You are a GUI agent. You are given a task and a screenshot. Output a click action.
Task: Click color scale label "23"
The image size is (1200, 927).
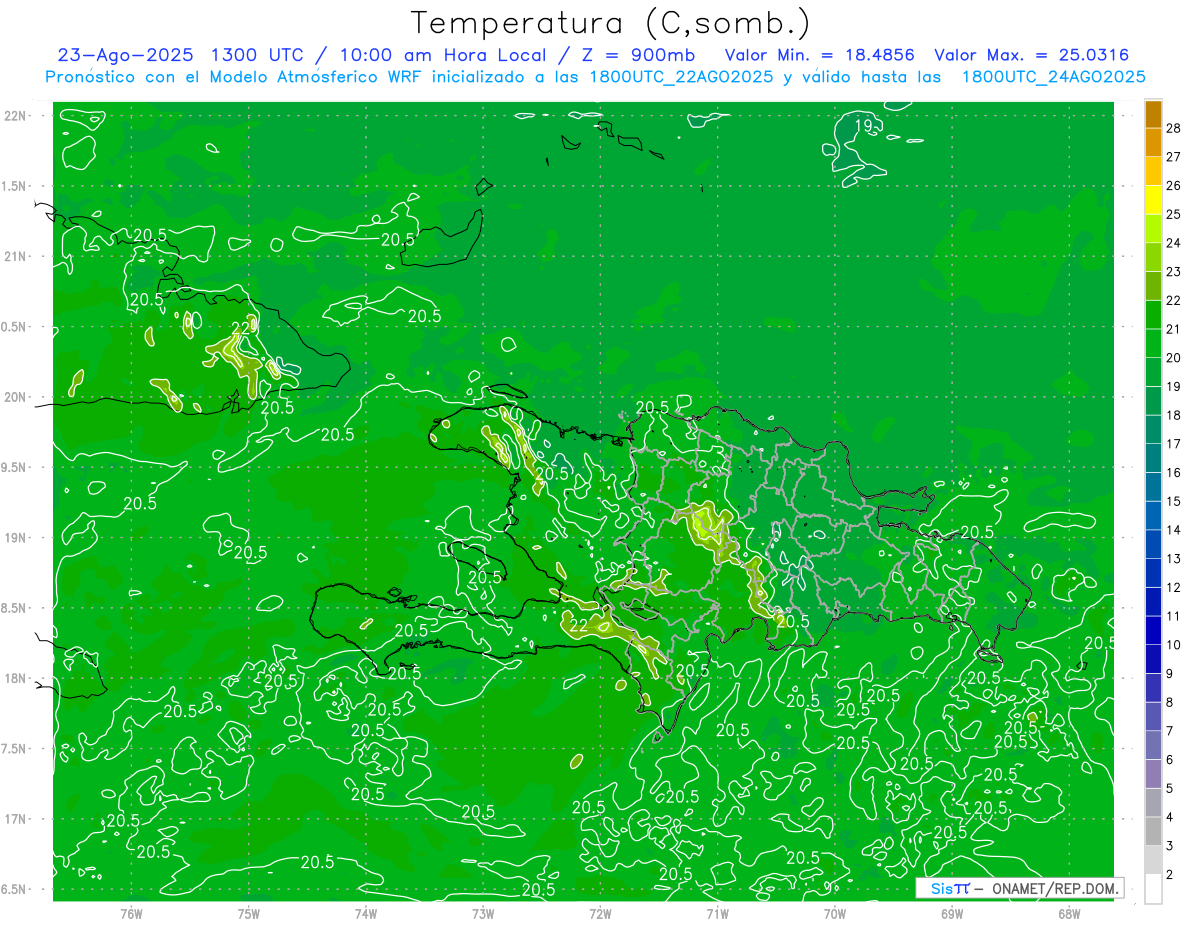[x=1174, y=271]
